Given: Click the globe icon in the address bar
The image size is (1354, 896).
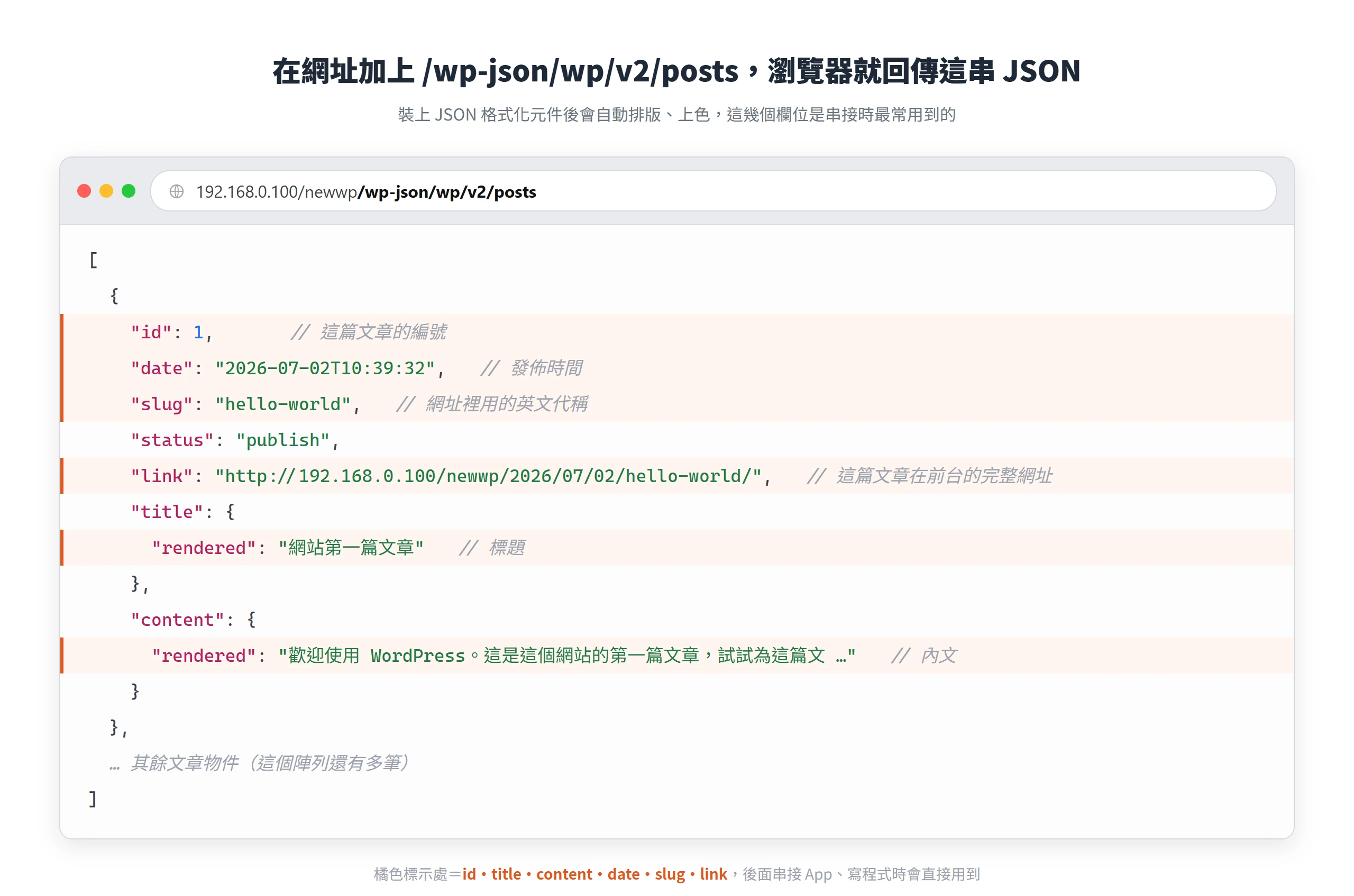Looking at the screenshot, I should (177, 191).
